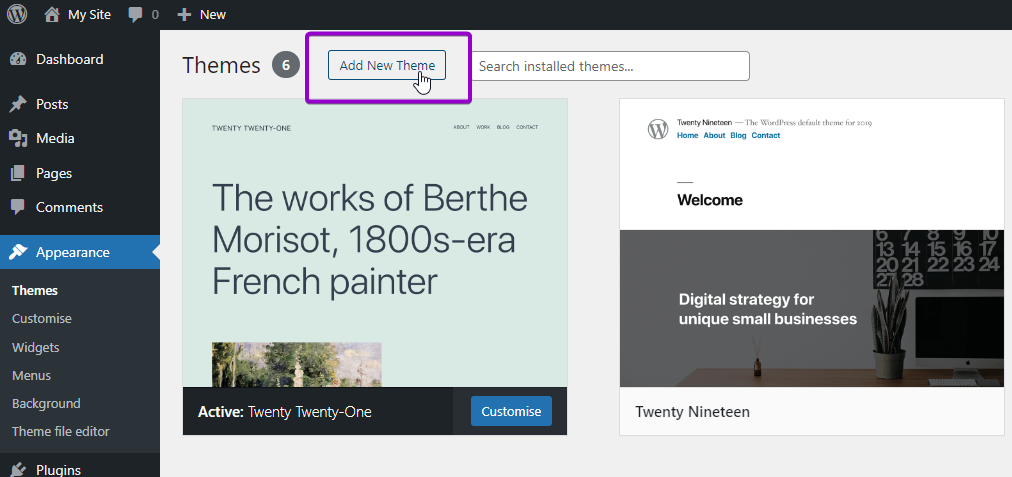
Task: Select the Appearance menu item
Action: (80, 252)
